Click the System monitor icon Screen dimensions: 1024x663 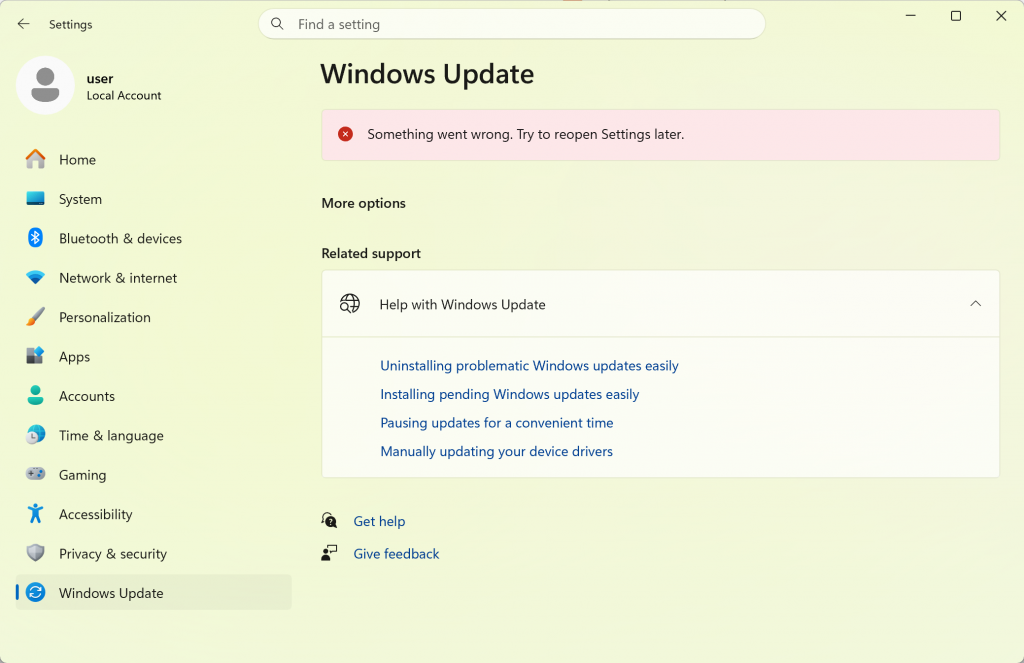35,199
